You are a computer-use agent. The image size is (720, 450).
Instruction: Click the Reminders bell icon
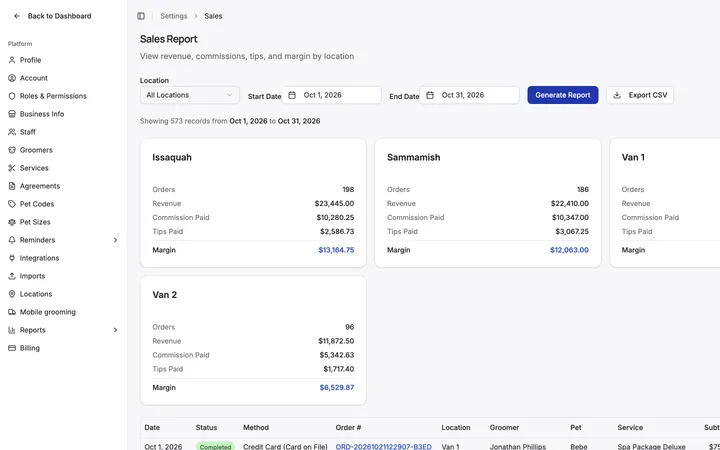click(12, 240)
